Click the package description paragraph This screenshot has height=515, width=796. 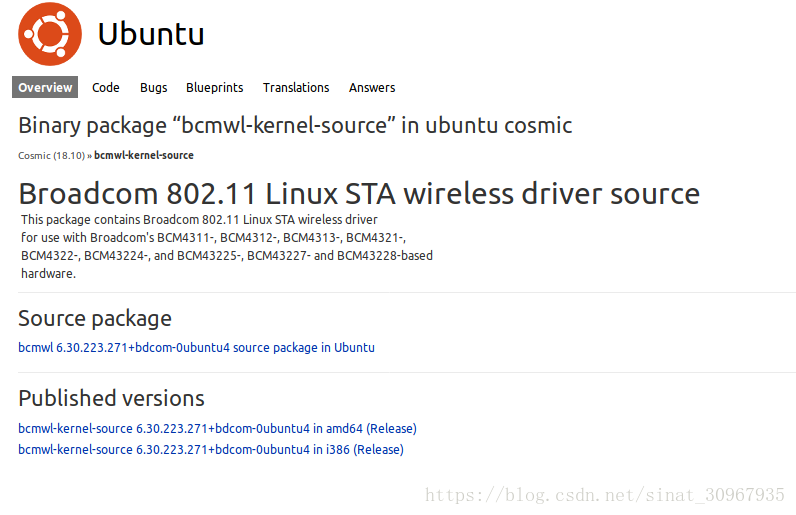(x=226, y=246)
